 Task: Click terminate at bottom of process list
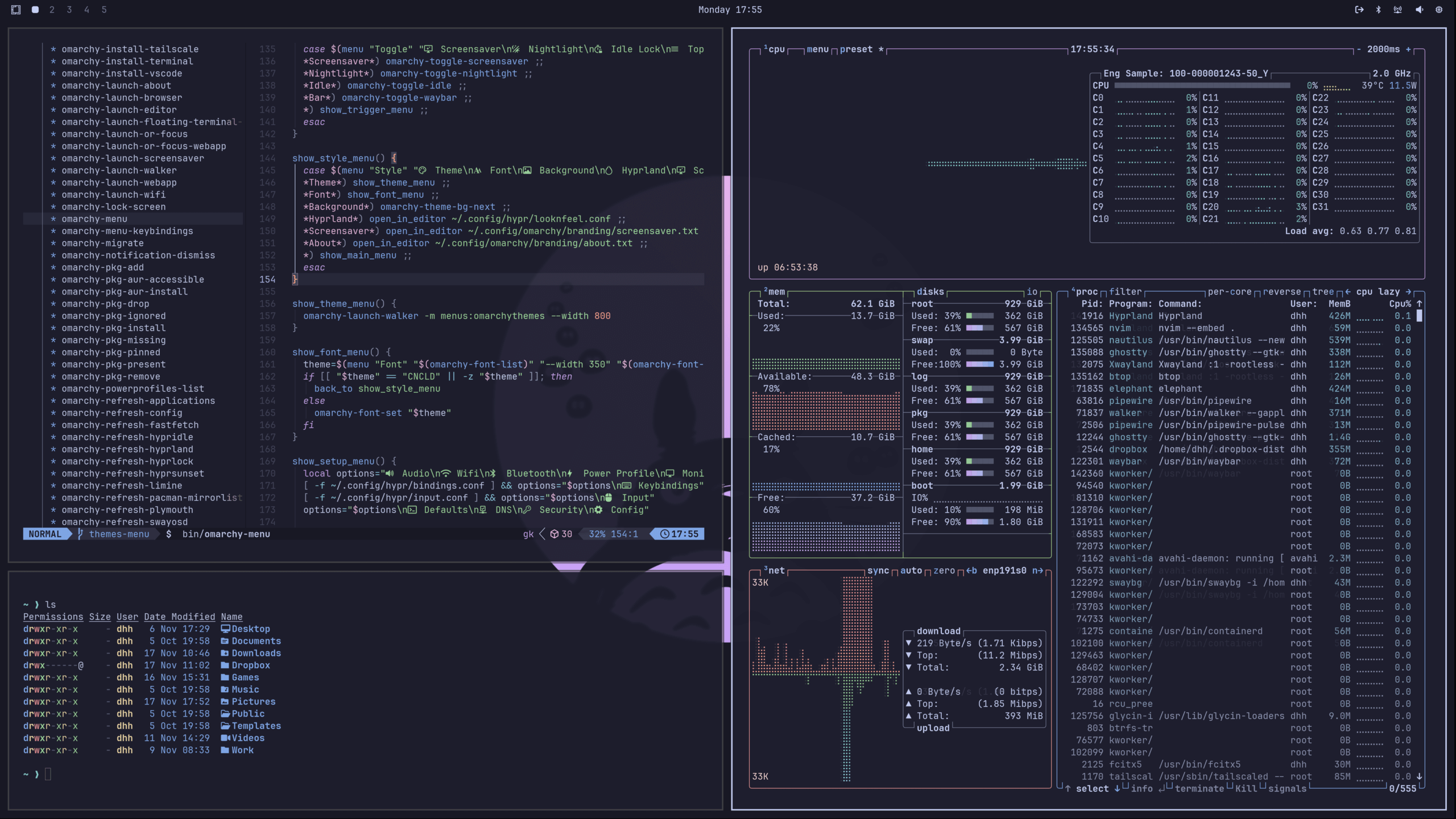coord(1199,789)
